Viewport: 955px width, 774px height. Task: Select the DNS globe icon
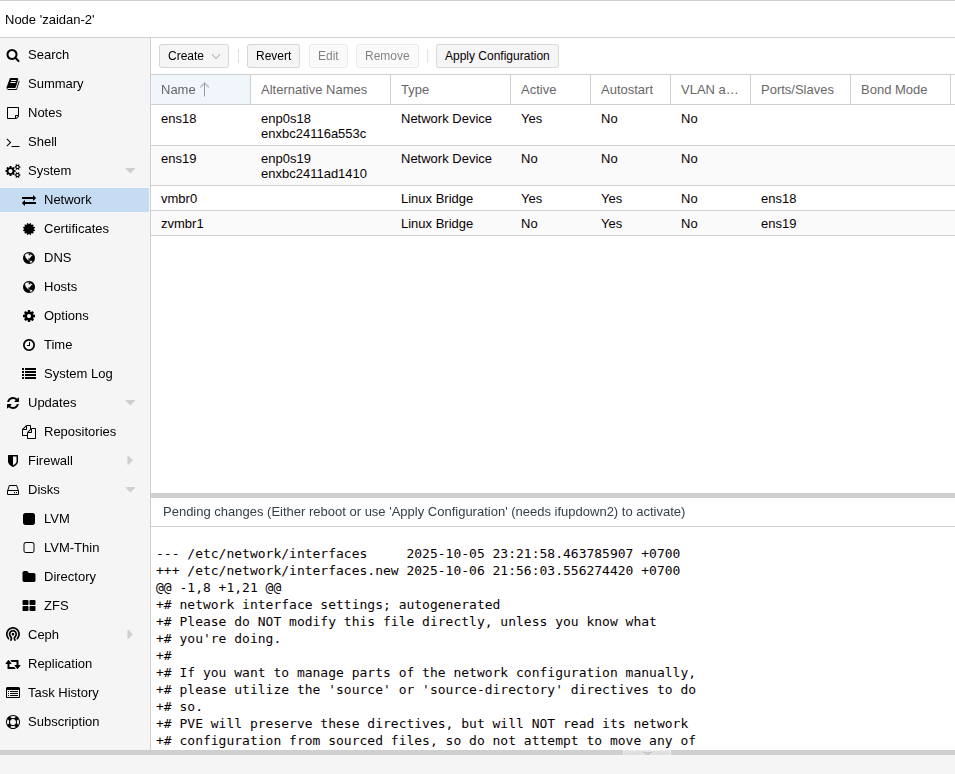tap(29, 258)
